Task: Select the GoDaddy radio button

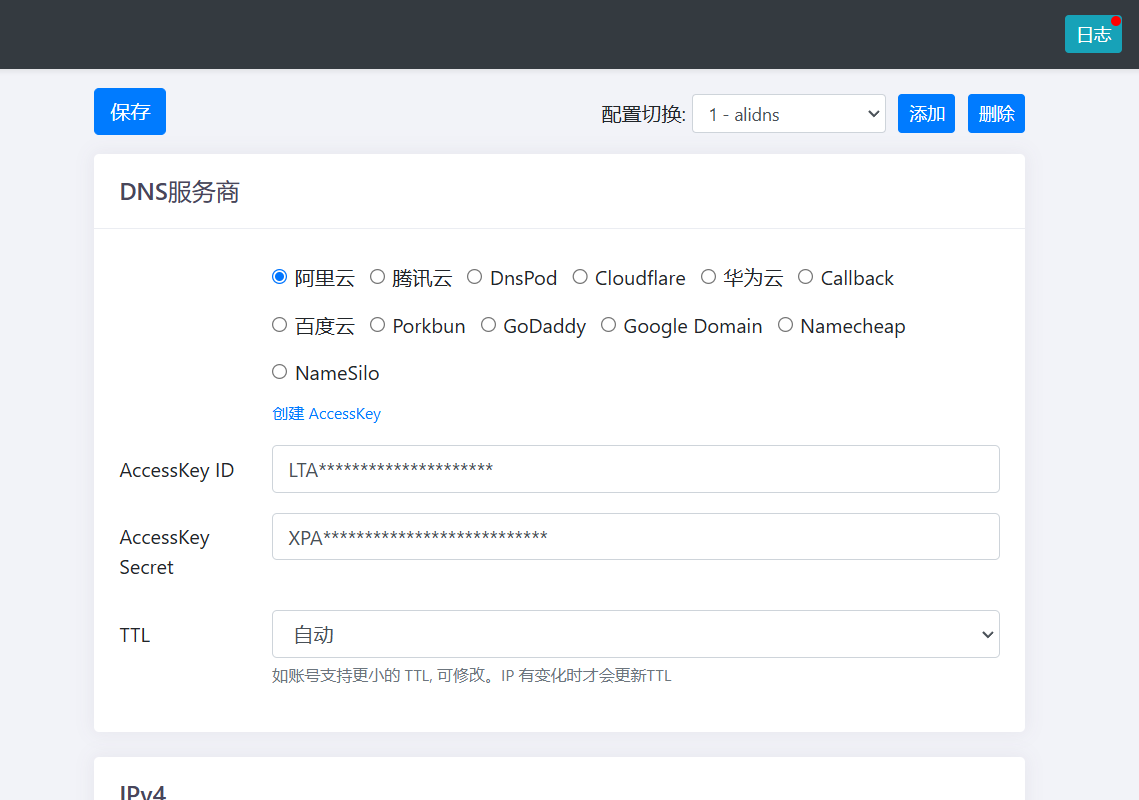Action: (x=488, y=325)
